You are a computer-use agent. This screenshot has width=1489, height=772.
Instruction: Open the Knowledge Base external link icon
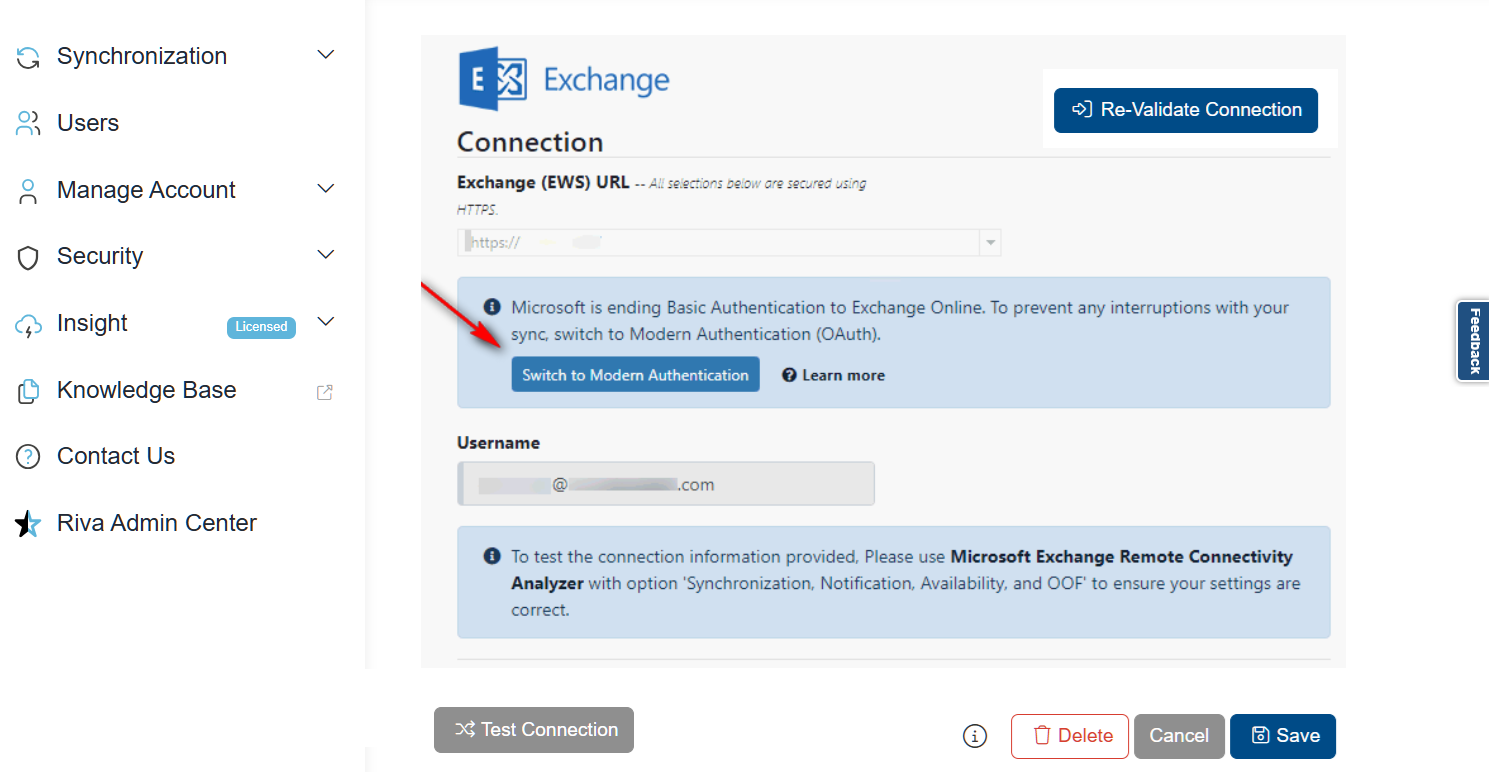click(324, 392)
